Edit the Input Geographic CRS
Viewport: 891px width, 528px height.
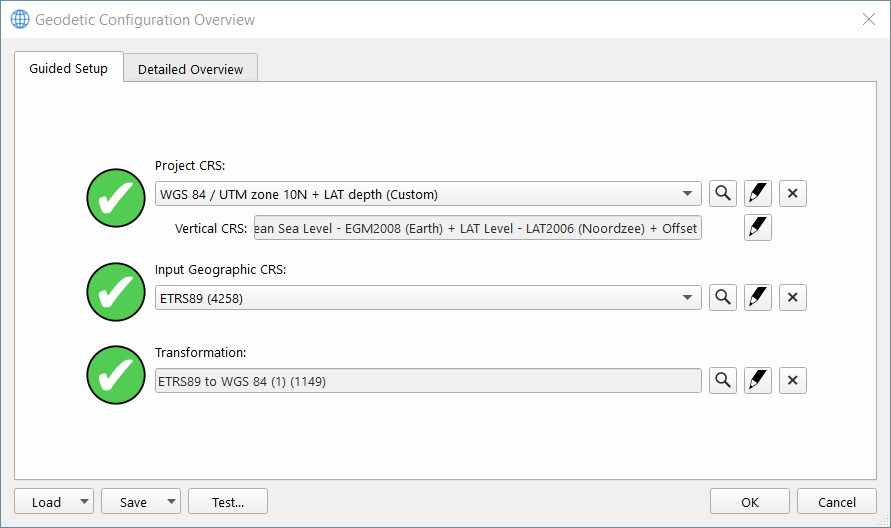(x=758, y=297)
